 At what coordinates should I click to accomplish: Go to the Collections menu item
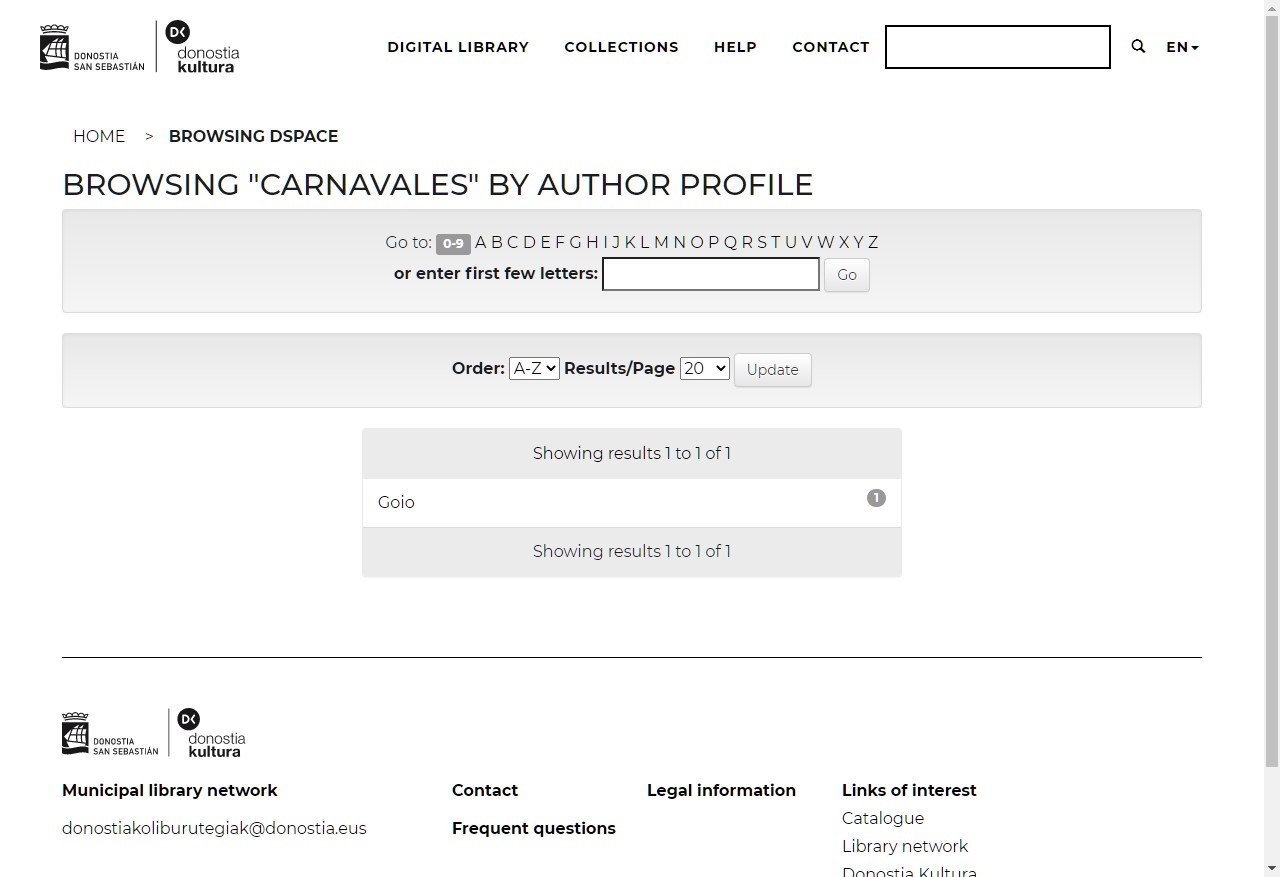(x=621, y=47)
